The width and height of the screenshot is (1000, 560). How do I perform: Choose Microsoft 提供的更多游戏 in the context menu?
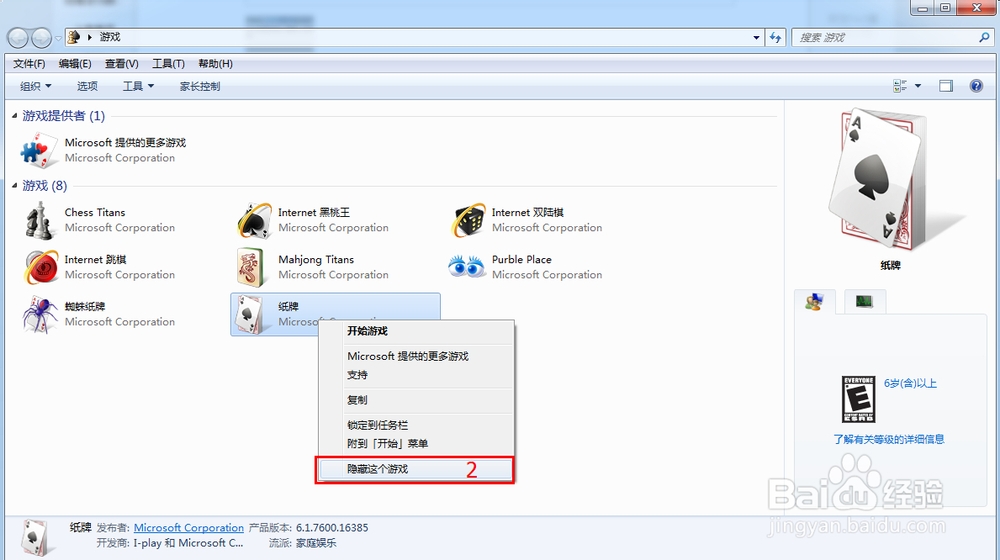(416, 356)
